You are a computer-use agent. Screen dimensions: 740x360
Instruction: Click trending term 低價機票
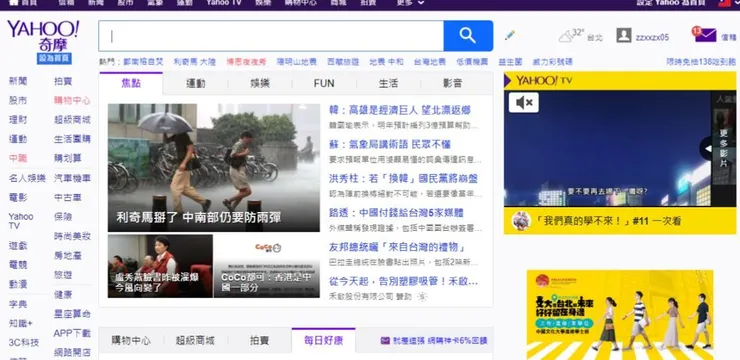tap(472, 62)
